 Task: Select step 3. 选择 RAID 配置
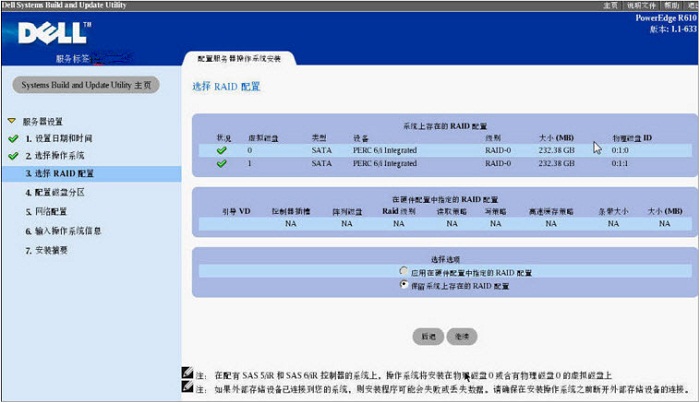[x=92, y=174]
